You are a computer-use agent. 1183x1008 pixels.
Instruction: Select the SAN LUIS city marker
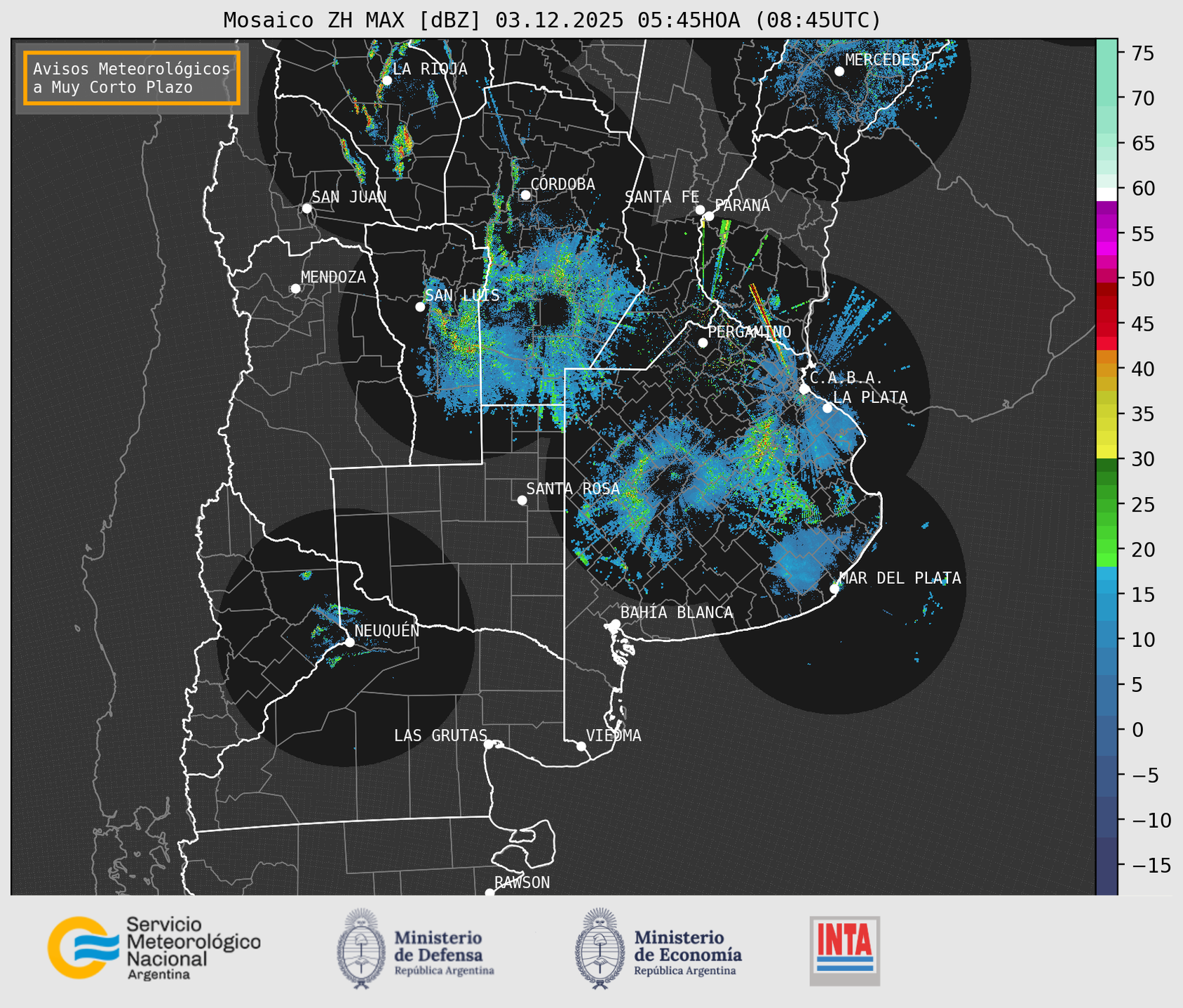coord(420,307)
